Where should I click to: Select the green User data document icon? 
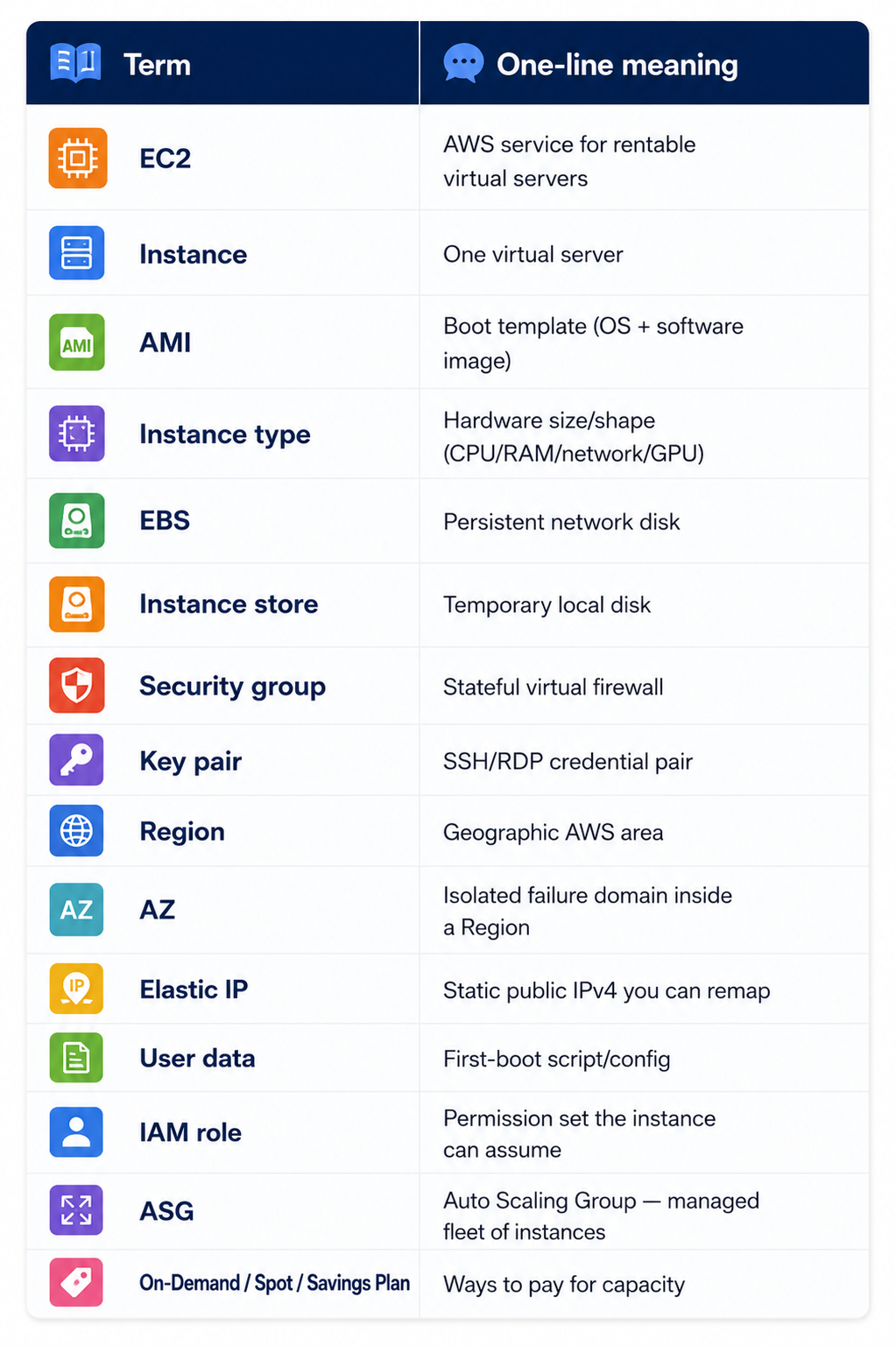click(77, 1058)
